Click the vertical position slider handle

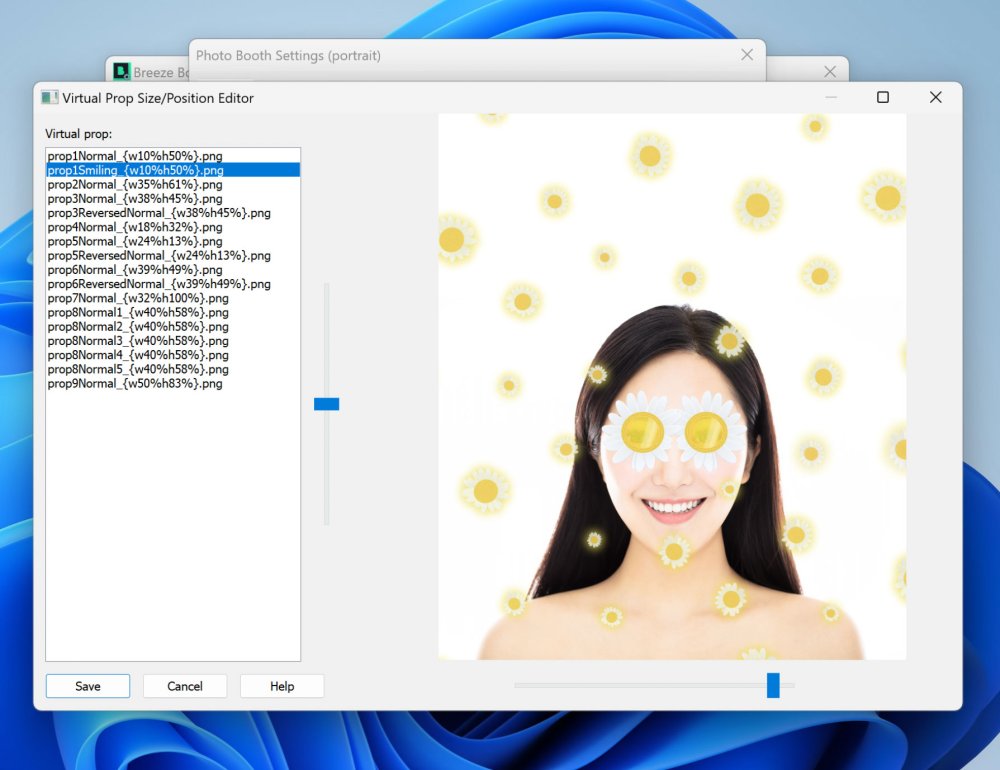pyautogui.click(x=326, y=404)
